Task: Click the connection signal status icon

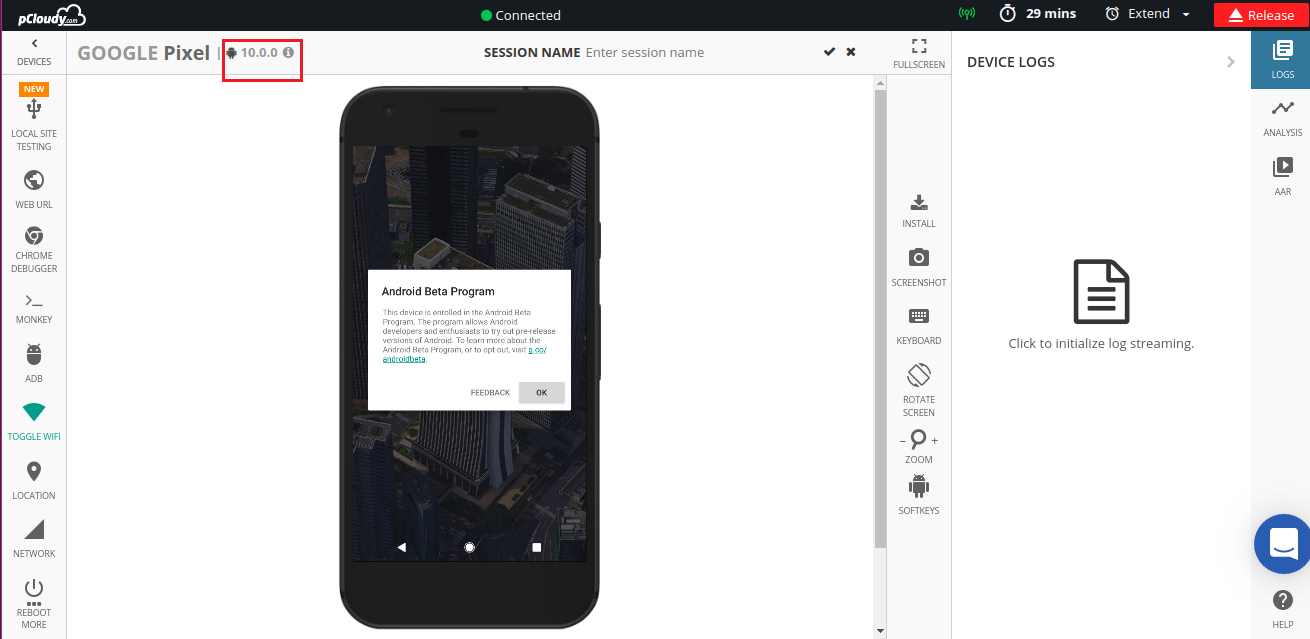Action: pos(967,14)
